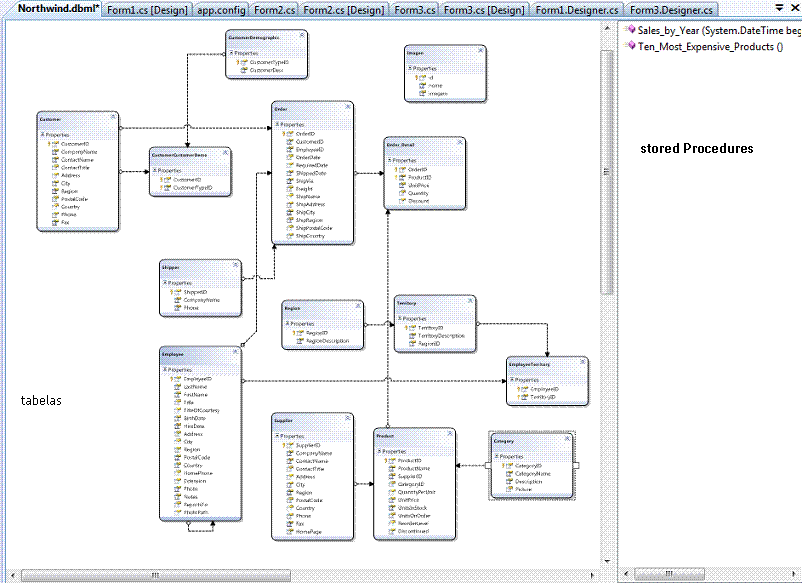Collapse the Category entity using its chevron

[567, 439]
